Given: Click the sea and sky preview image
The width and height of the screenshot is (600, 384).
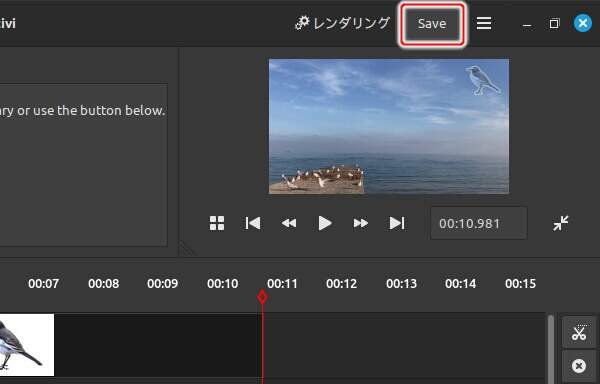Looking at the screenshot, I should pyautogui.click(x=389, y=126).
